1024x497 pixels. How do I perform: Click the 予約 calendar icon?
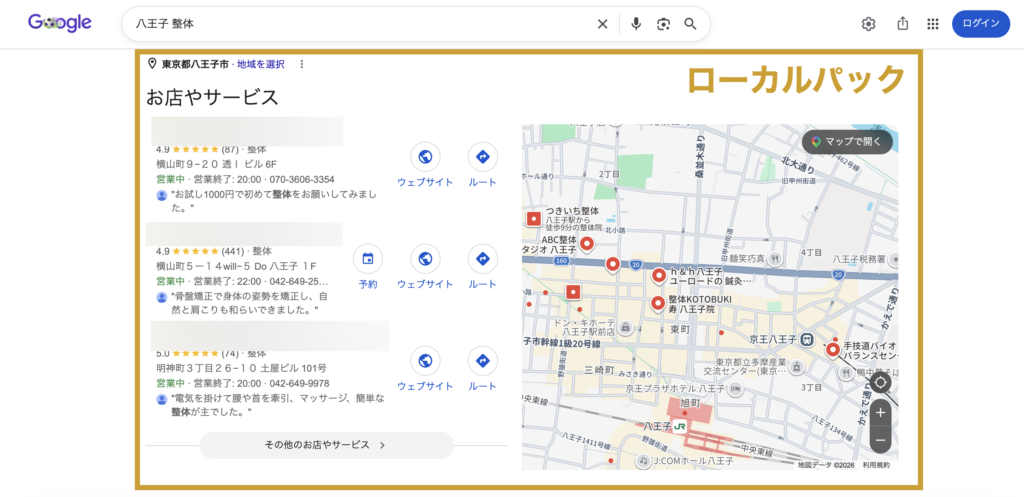coord(368,259)
